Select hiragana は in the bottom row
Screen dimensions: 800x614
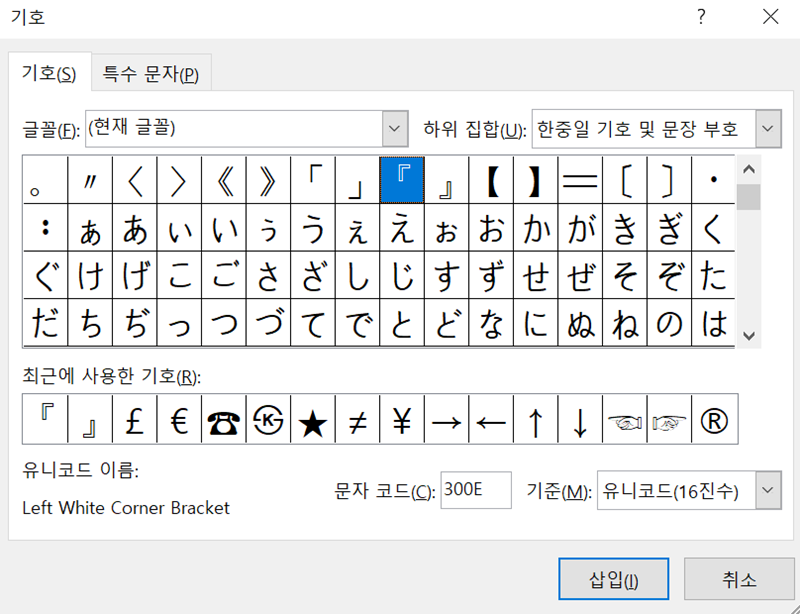[713, 323]
